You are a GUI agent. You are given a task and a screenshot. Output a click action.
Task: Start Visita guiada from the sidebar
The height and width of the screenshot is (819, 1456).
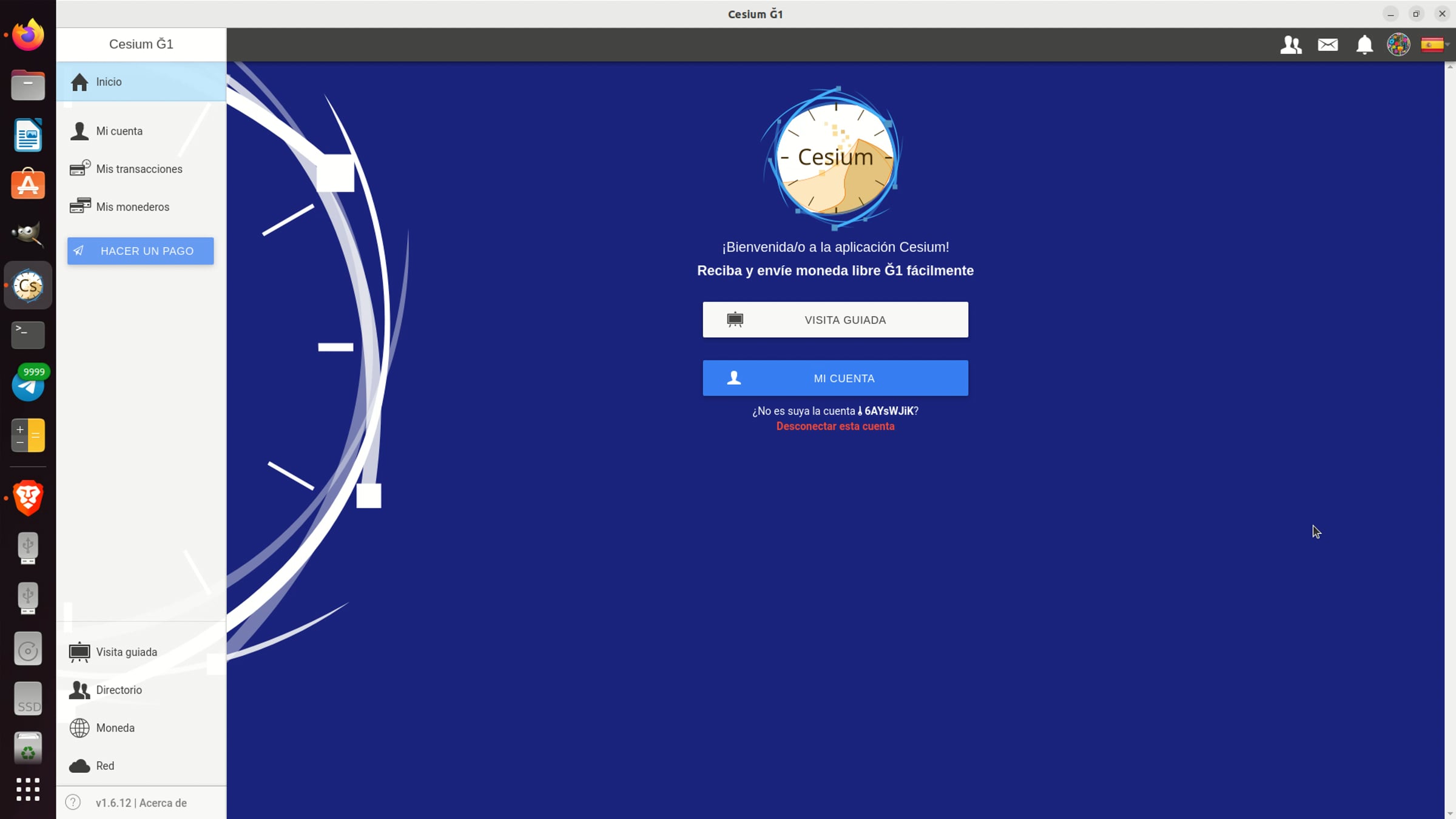(141, 652)
